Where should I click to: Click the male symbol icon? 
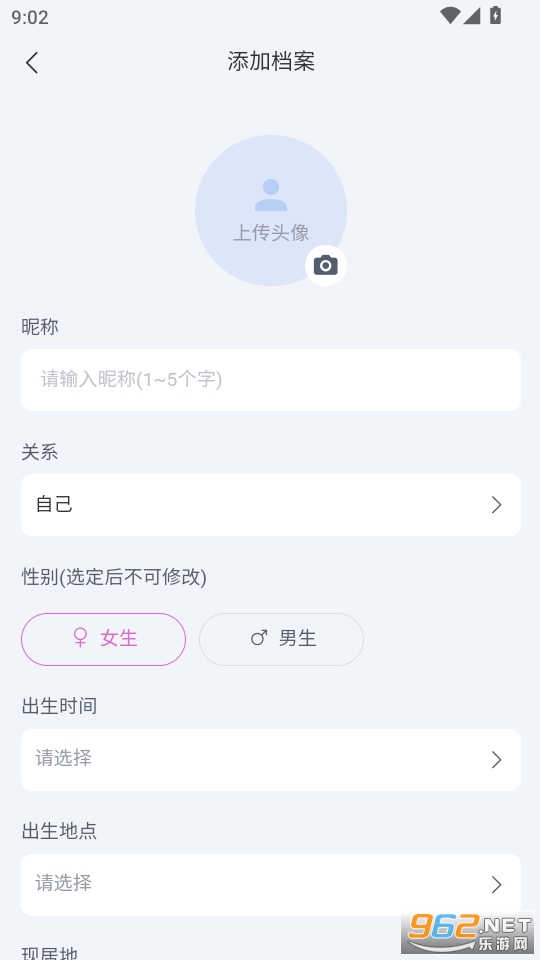[259, 639]
